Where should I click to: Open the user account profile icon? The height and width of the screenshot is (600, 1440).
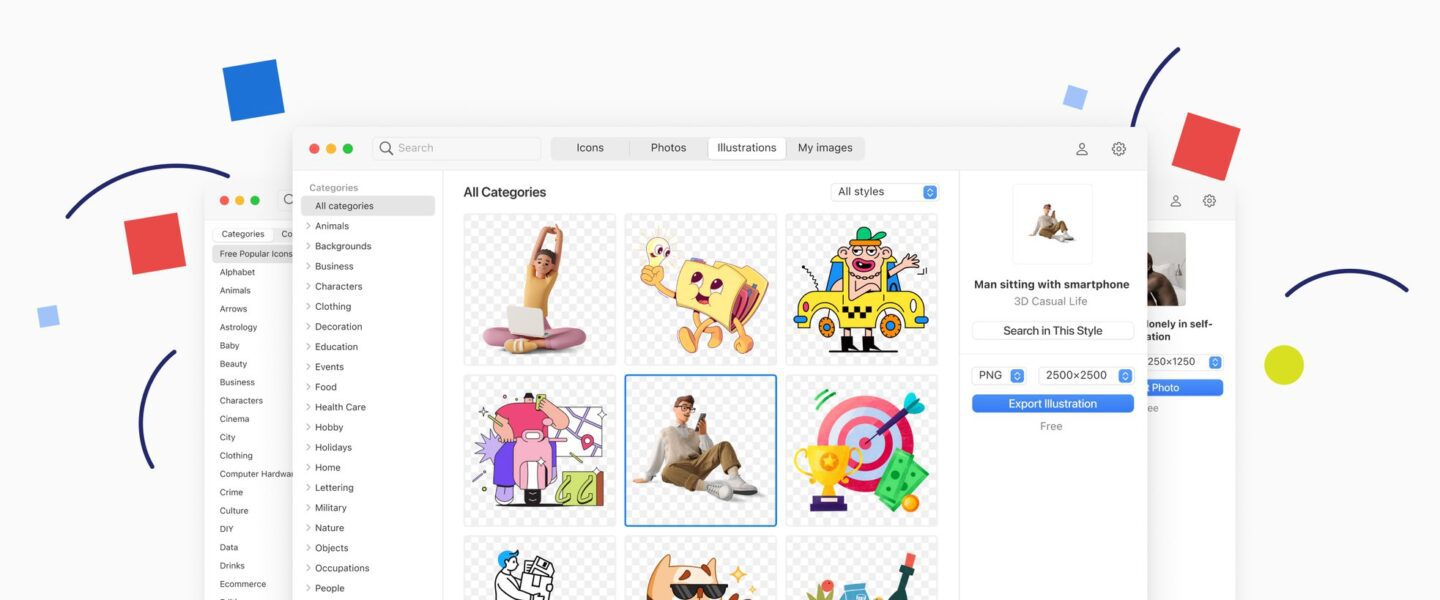[1081, 149]
